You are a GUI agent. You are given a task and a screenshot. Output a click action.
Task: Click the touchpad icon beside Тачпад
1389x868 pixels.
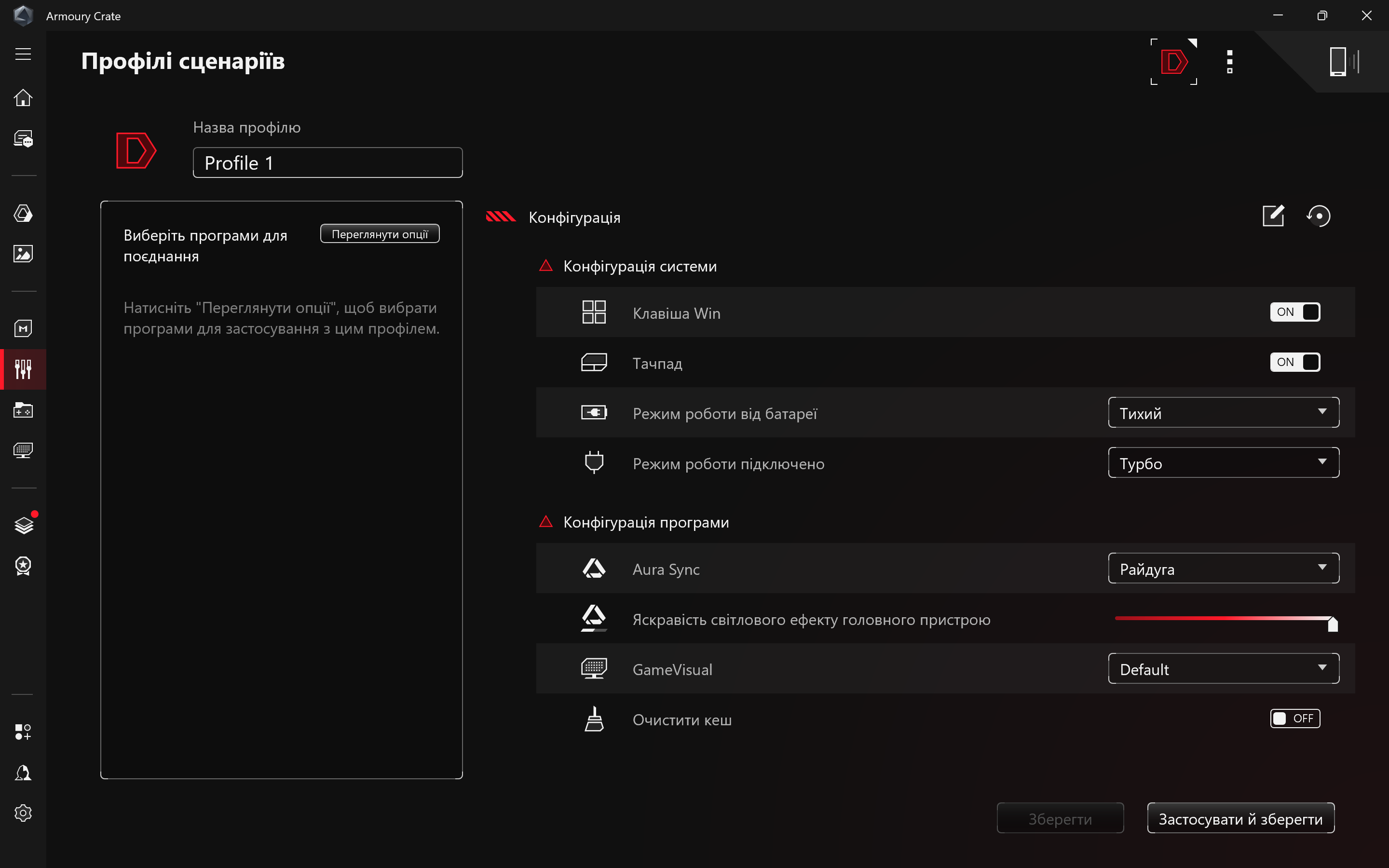coord(594,362)
